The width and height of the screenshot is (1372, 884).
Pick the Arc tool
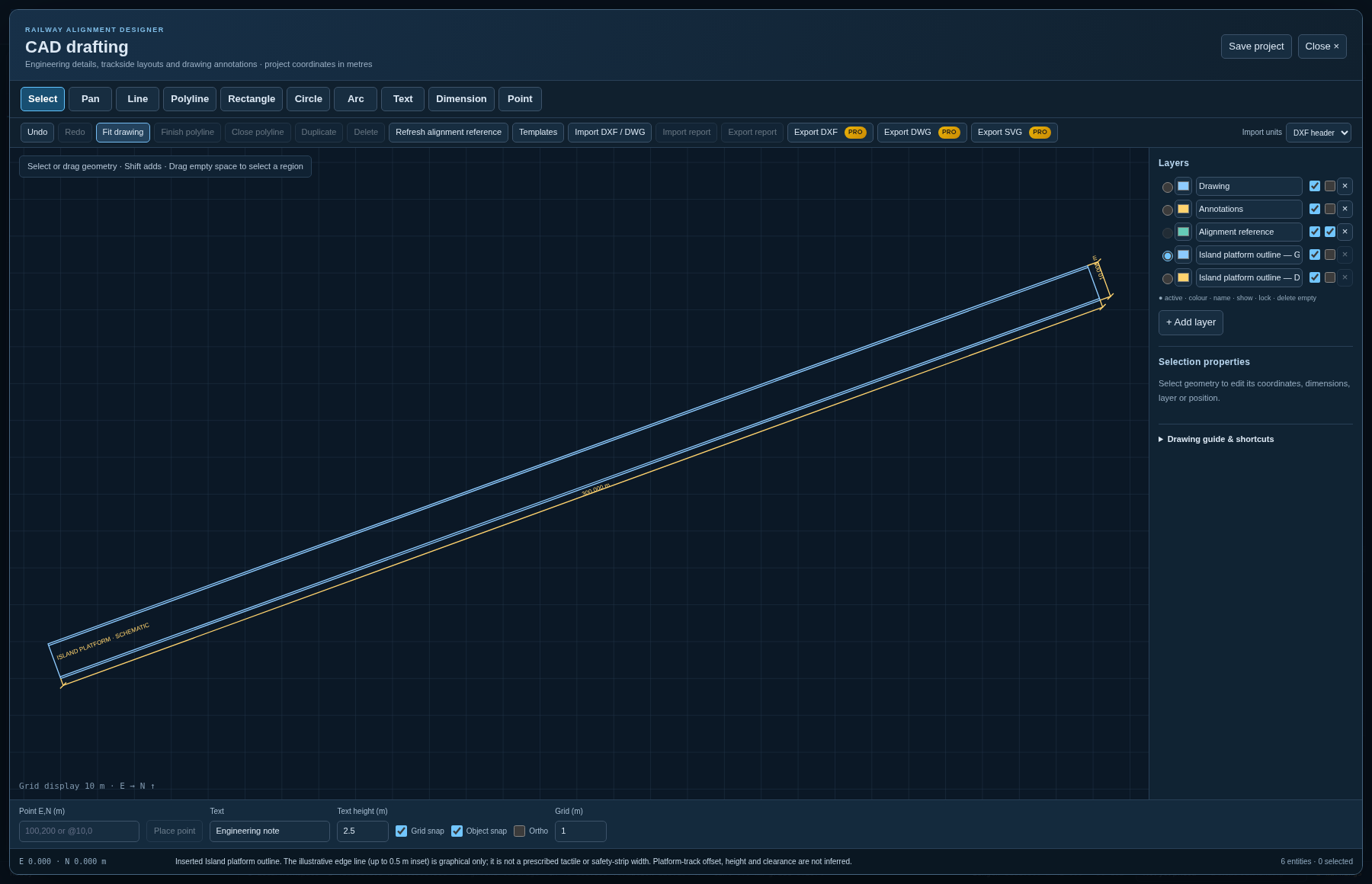coord(355,99)
